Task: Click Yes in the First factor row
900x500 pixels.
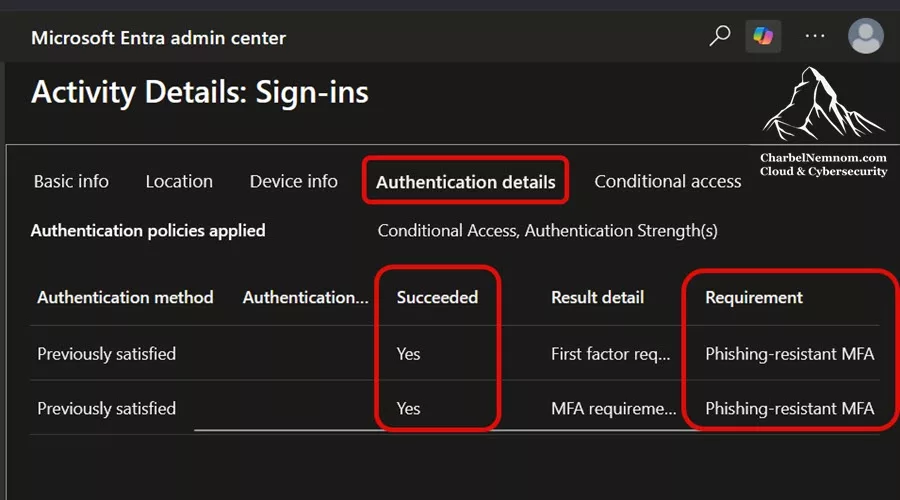Action: pyautogui.click(x=408, y=354)
